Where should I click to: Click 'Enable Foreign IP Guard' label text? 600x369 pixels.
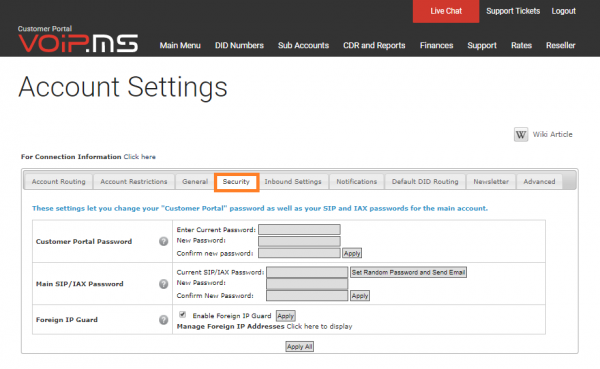(232, 316)
